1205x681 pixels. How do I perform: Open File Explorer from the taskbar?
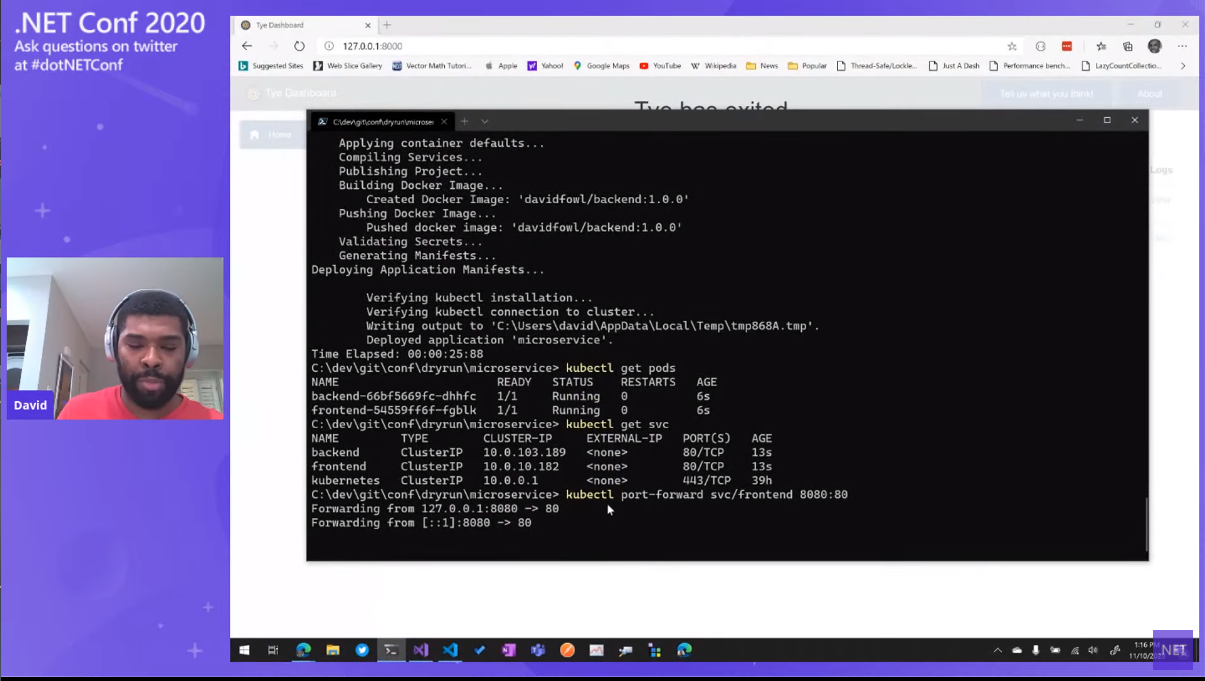click(333, 650)
